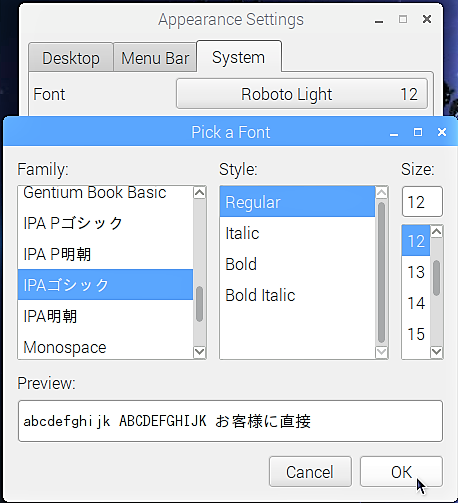458x503 pixels.
Task: Click the Family list scroll-up arrow
Action: (200, 193)
